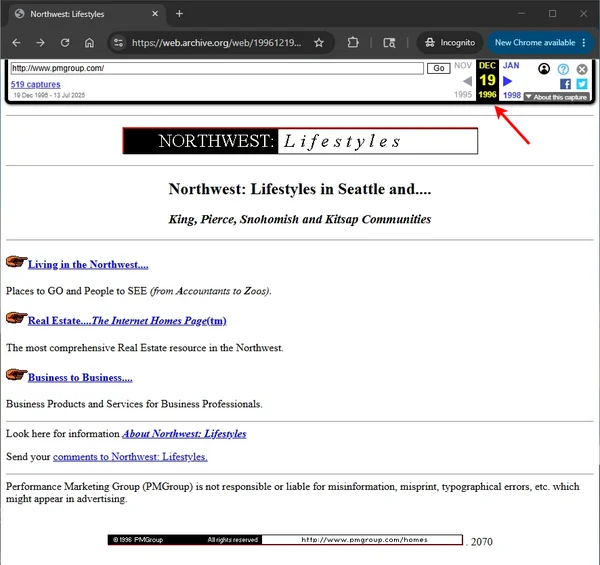Go to next capture with blue arrow
The image size is (600, 565).
point(507,81)
